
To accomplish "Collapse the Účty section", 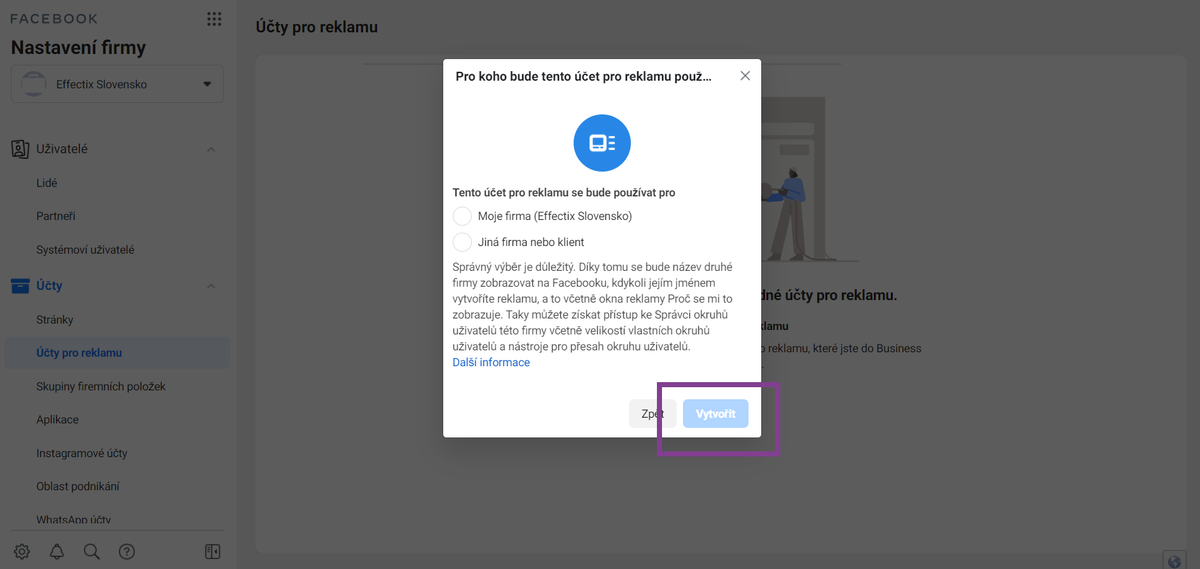I will 211,286.
